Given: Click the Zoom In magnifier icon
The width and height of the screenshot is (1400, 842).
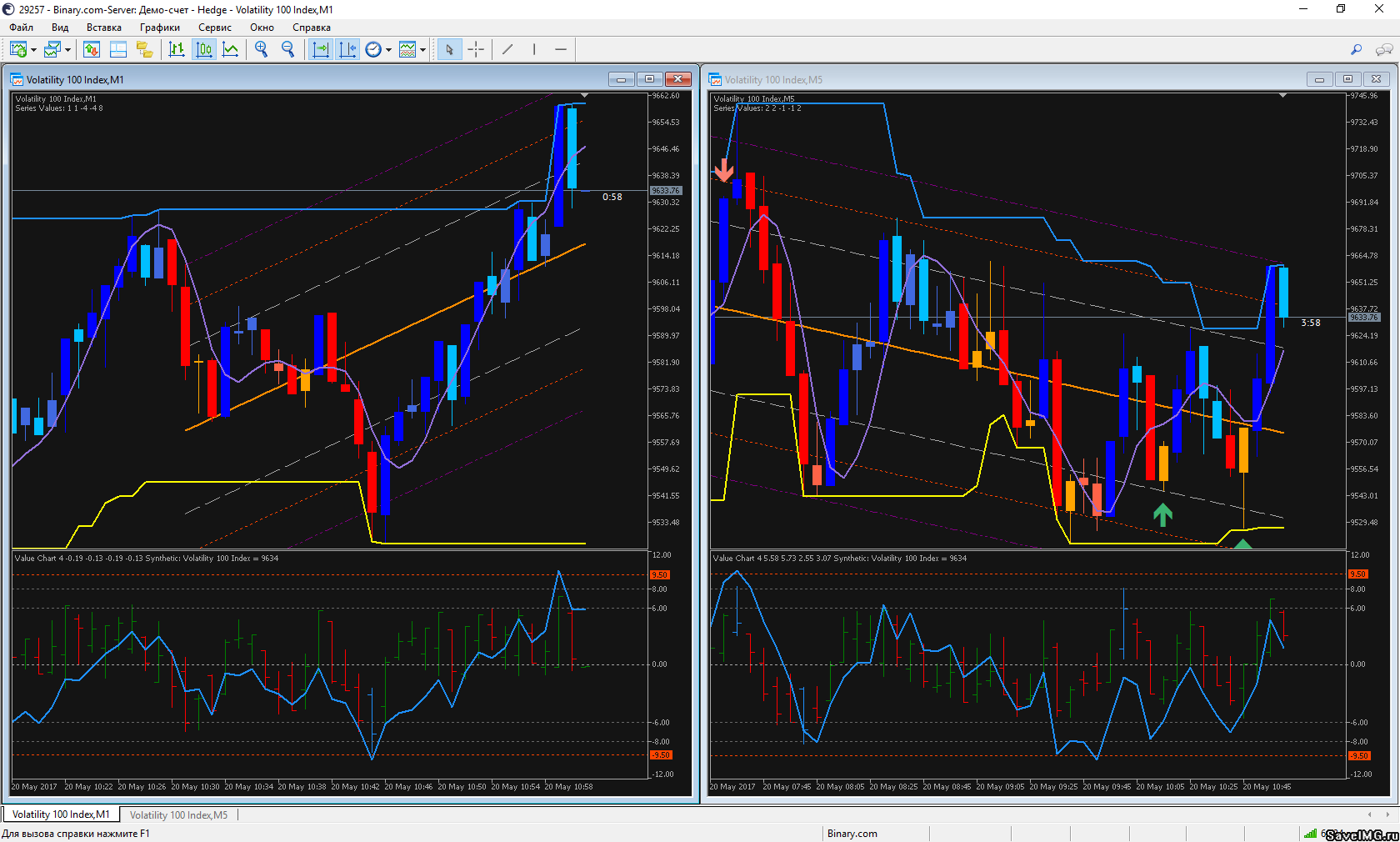Looking at the screenshot, I should 262,50.
